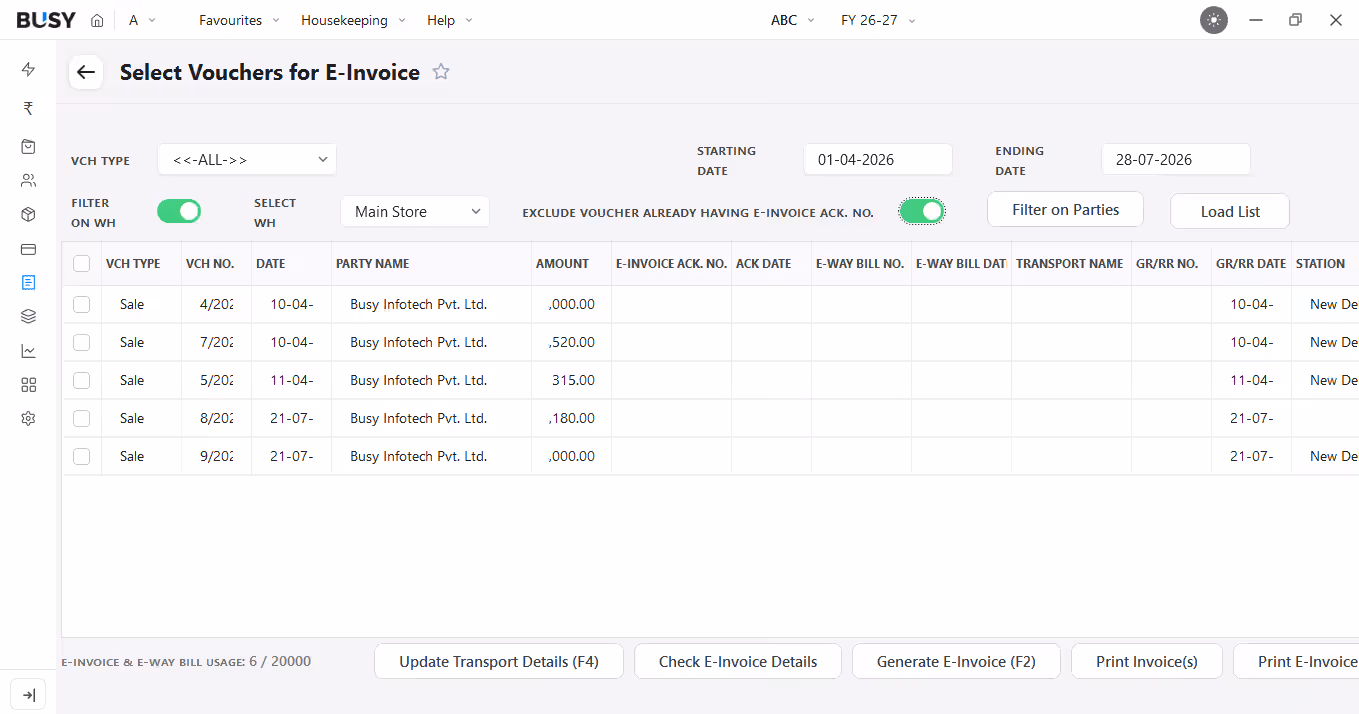Click the Ending Date field

coord(1176,159)
